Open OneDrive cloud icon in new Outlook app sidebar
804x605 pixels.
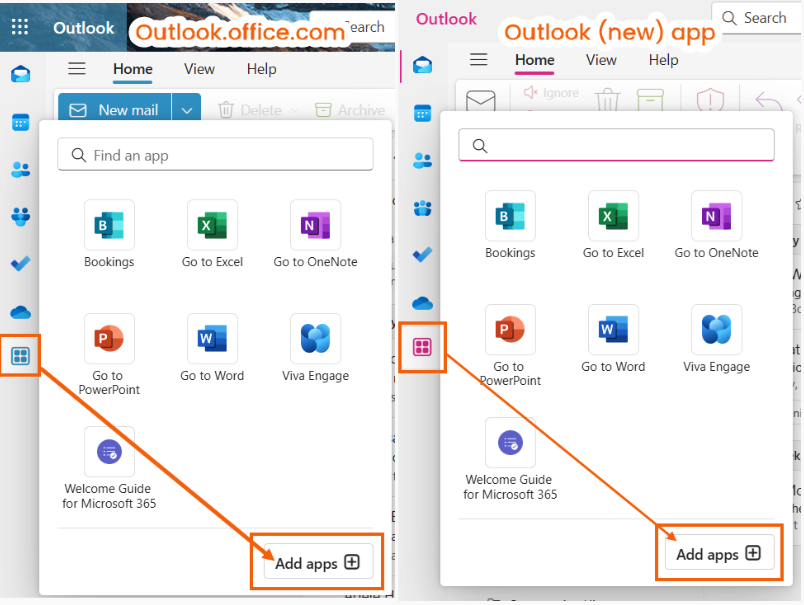pos(423,302)
